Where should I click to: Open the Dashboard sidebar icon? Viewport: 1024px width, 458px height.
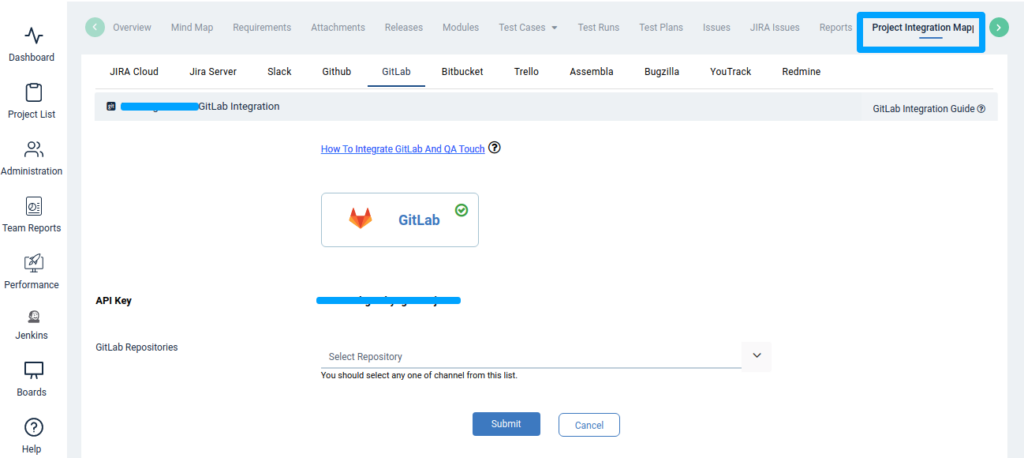click(33, 37)
